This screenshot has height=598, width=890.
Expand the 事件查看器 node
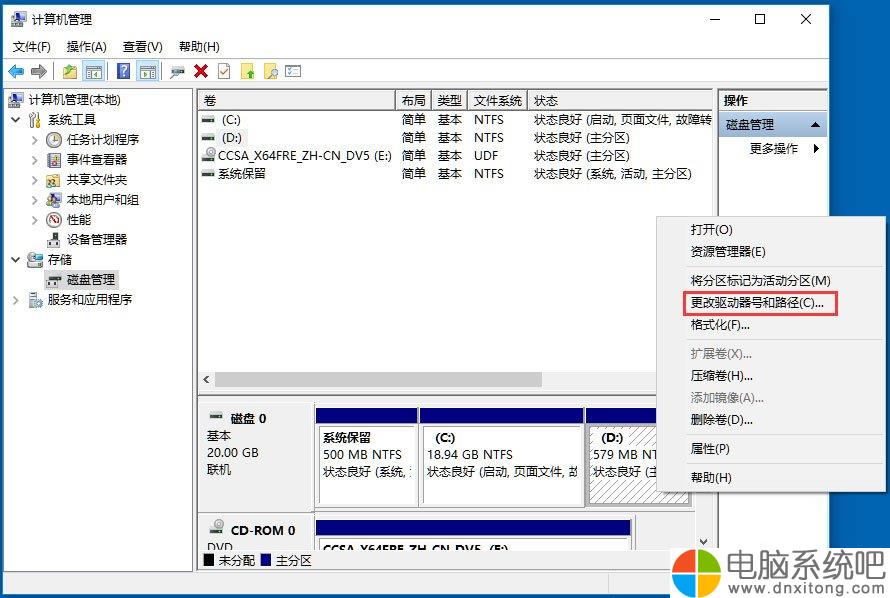click(34, 160)
